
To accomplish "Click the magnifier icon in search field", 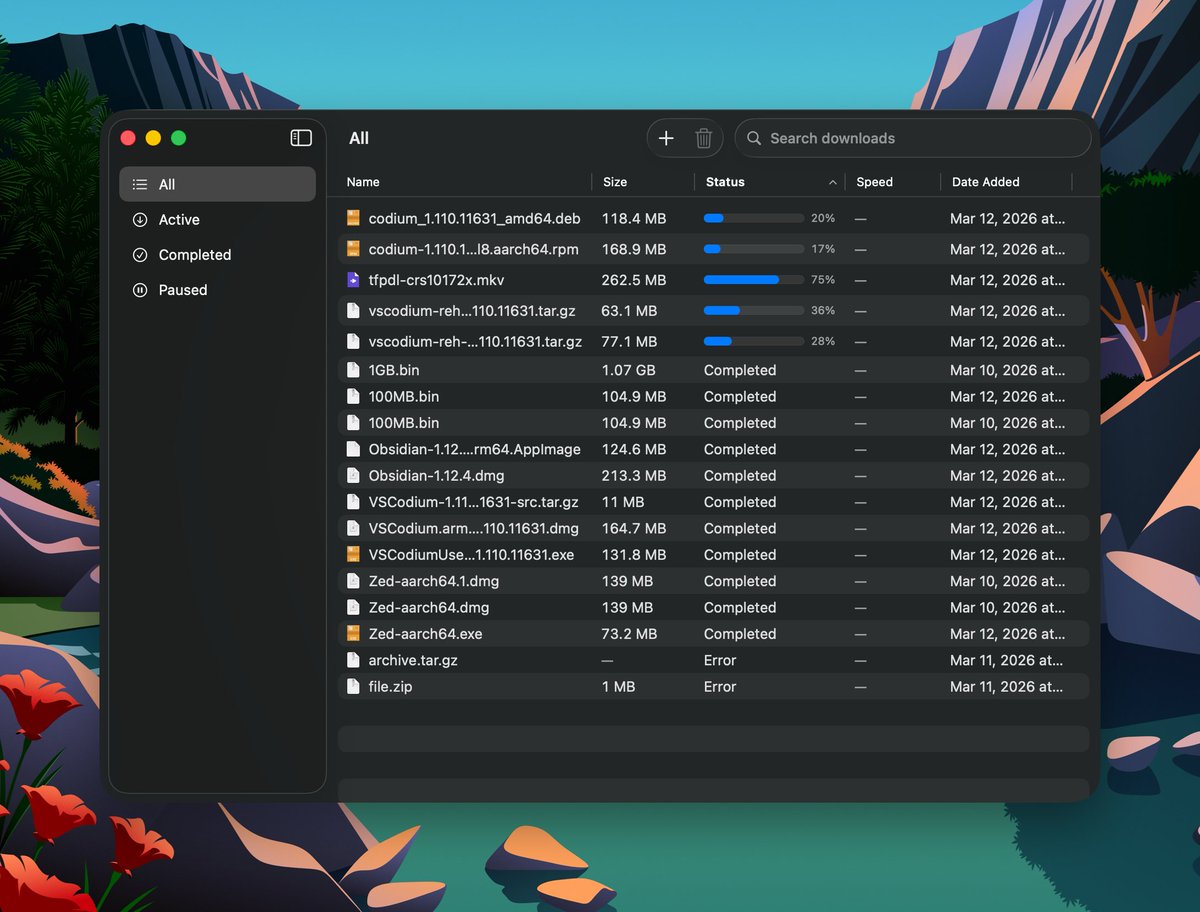I will click(x=754, y=138).
